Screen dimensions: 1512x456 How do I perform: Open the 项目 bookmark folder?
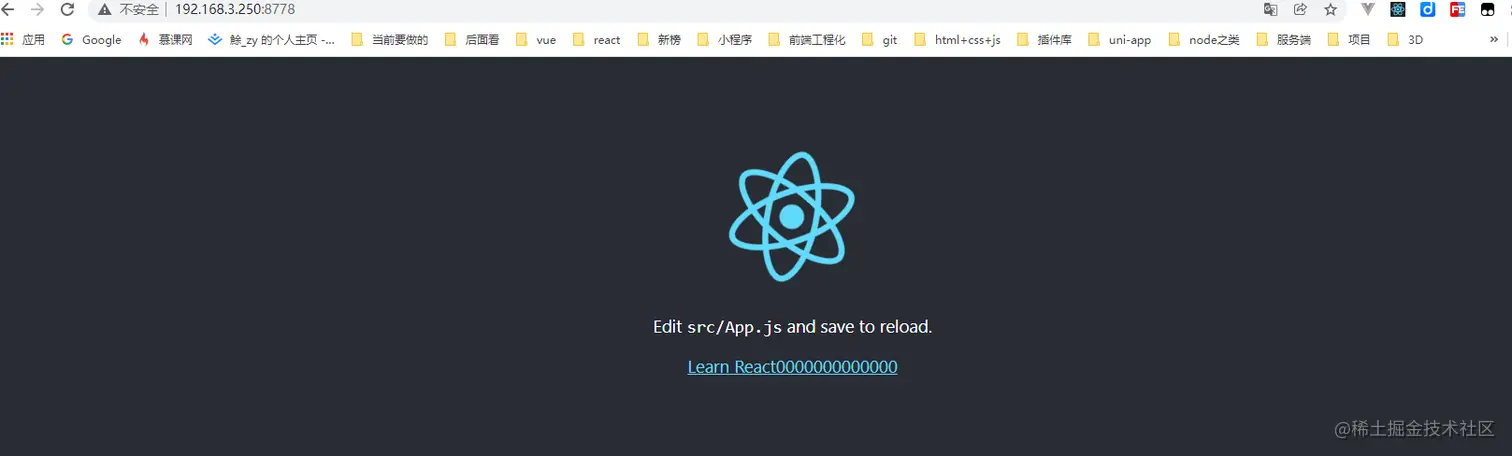click(x=1349, y=40)
